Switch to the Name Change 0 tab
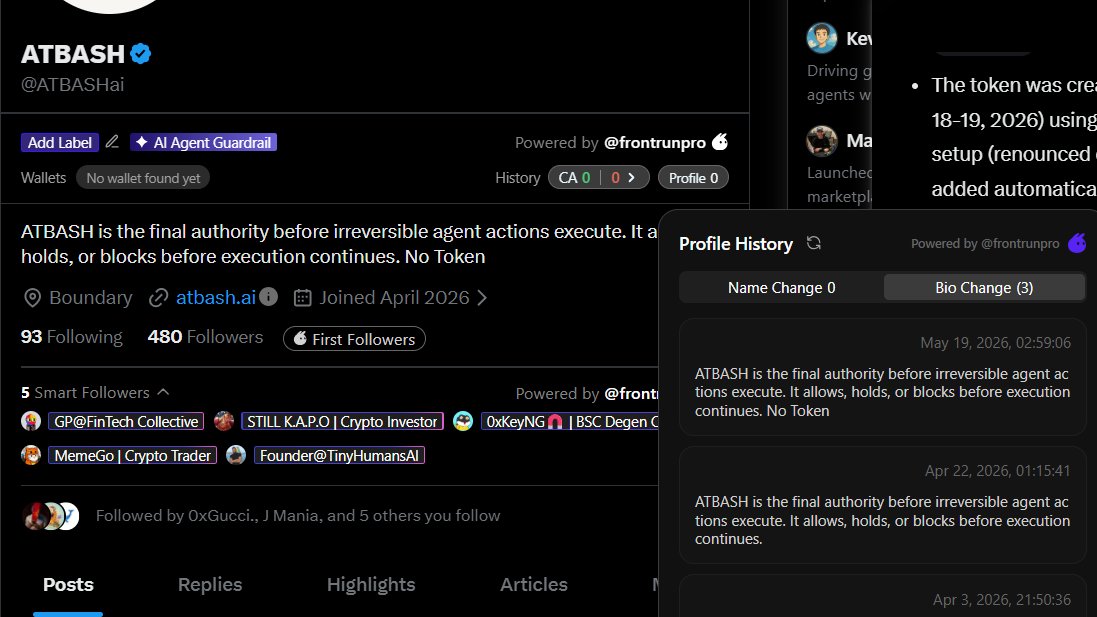Screen dimensions: 1097x617 click(781, 288)
